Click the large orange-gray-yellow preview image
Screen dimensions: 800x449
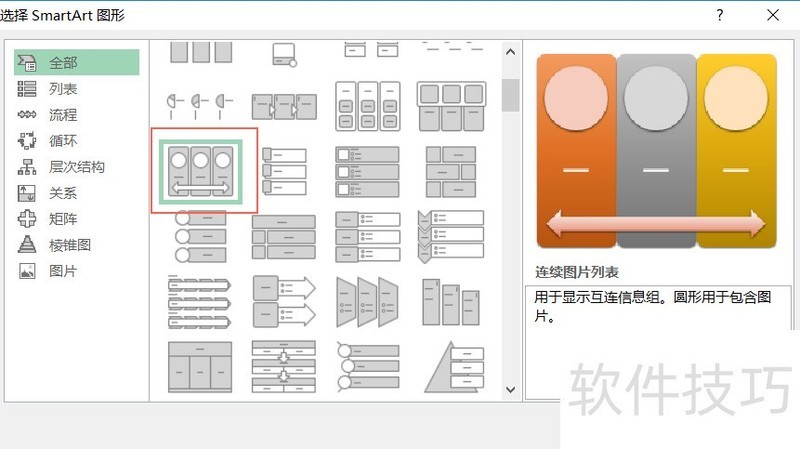click(657, 151)
